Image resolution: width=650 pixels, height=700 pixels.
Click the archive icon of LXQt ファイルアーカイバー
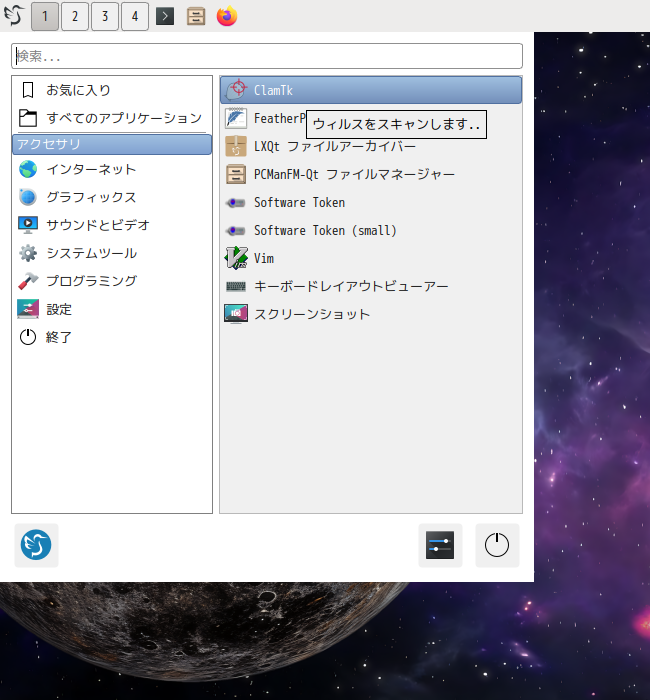click(236, 146)
